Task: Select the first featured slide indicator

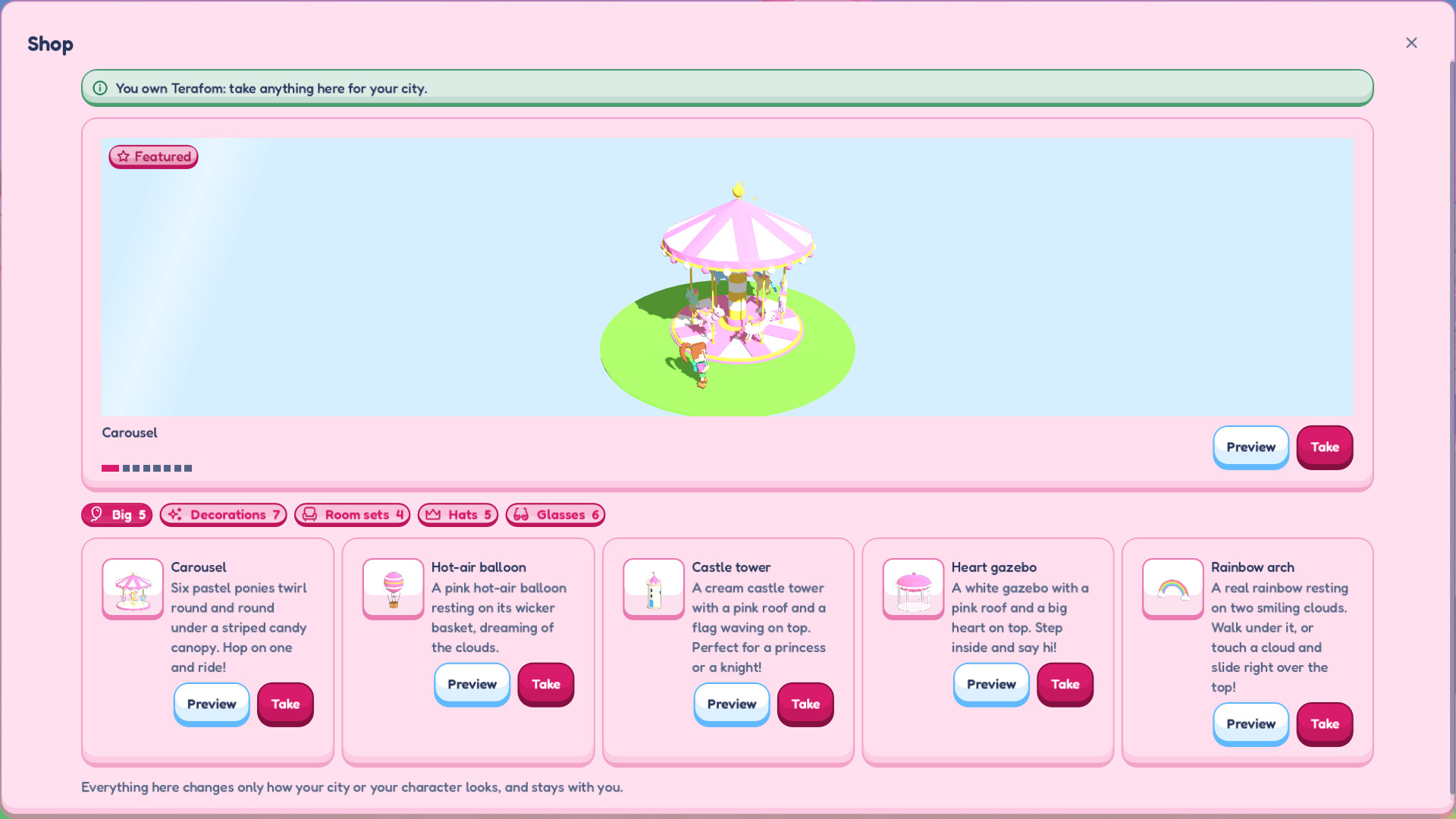Action: tap(110, 468)
